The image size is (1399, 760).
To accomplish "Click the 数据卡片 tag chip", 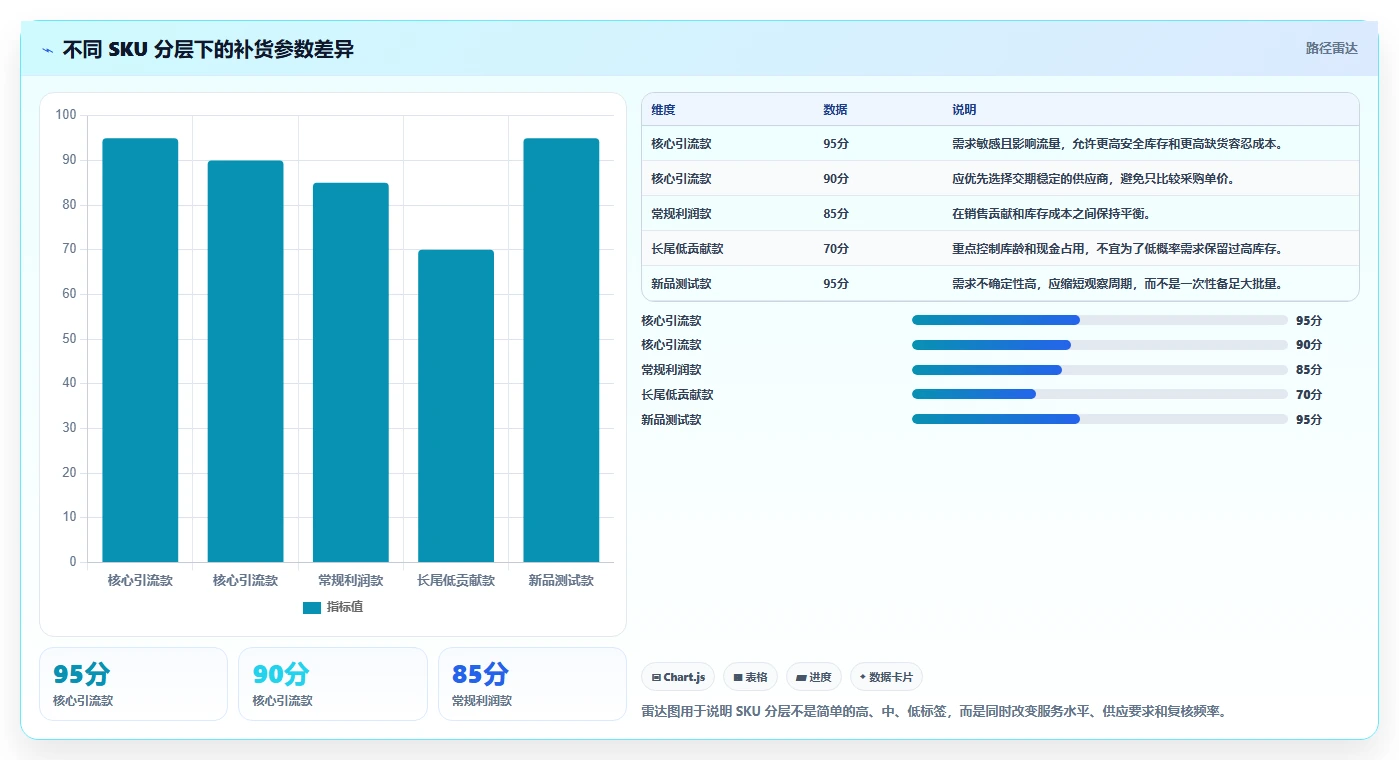I will [886, 677].
